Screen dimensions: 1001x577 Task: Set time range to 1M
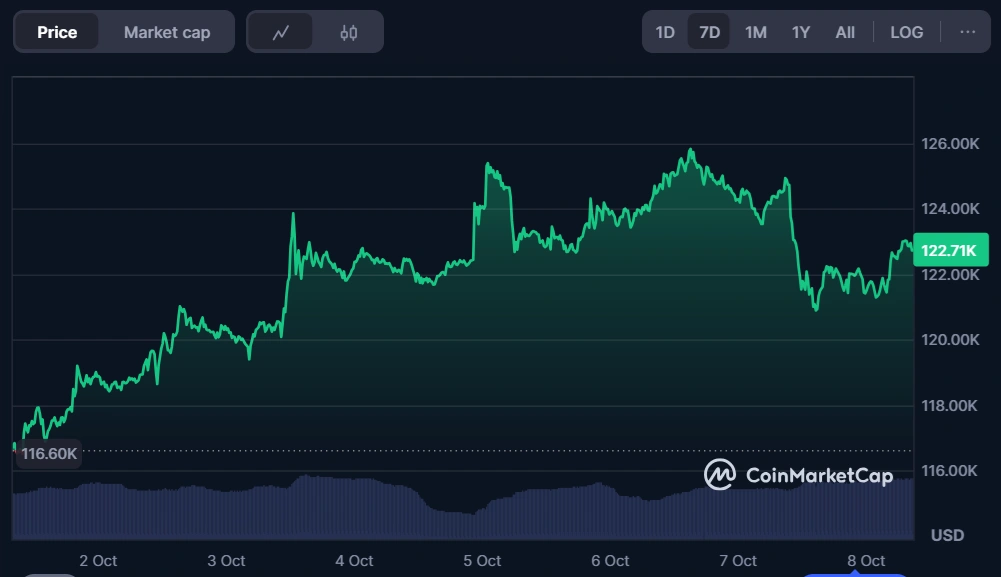click(x=755, y=32)
